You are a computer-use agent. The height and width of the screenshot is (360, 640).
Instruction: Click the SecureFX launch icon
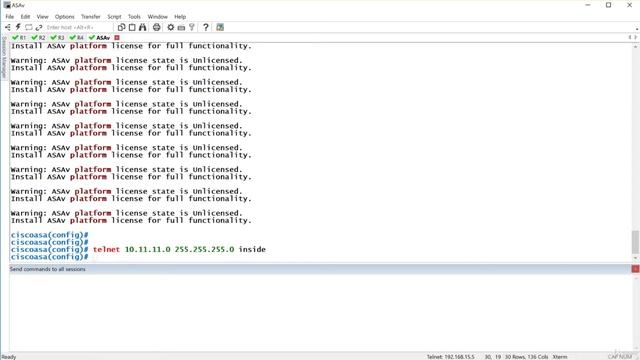[x=220, y=27]
